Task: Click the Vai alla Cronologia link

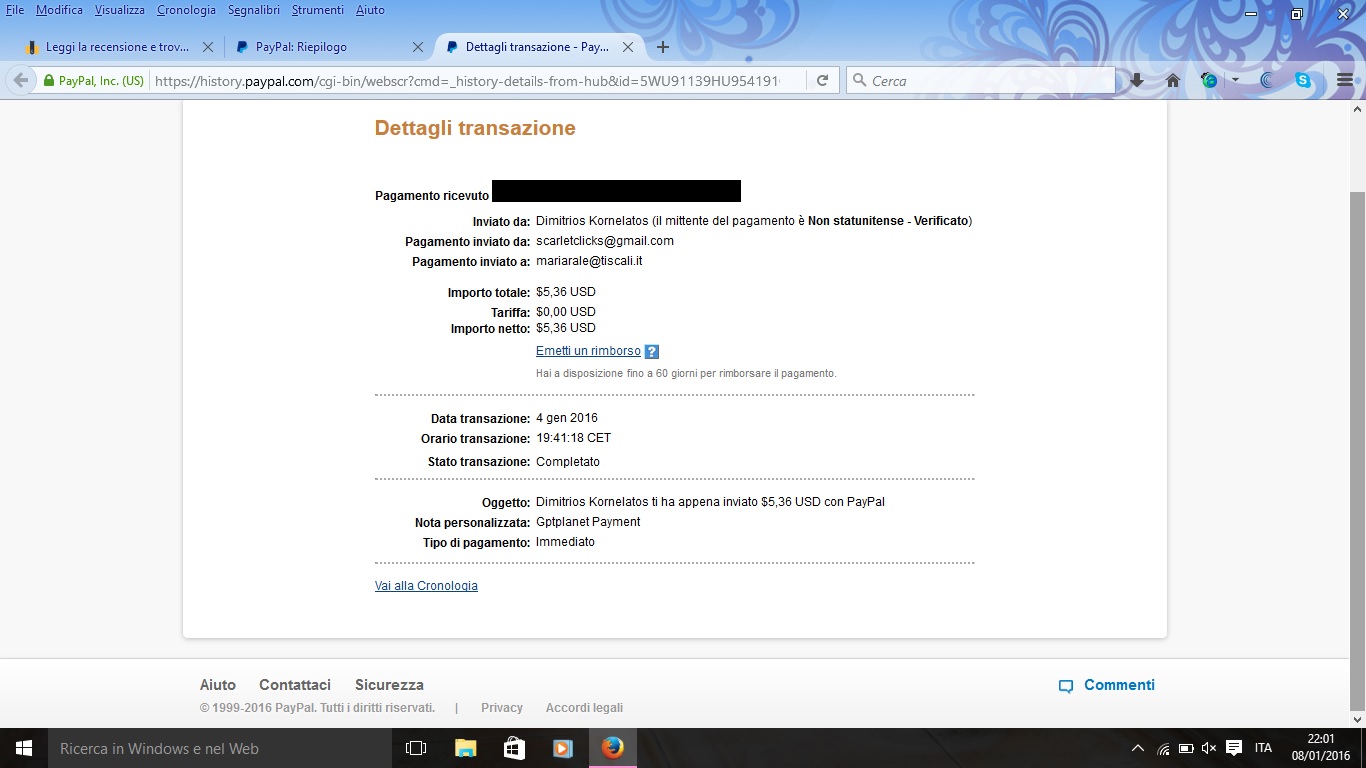Action: click(426, 586)
